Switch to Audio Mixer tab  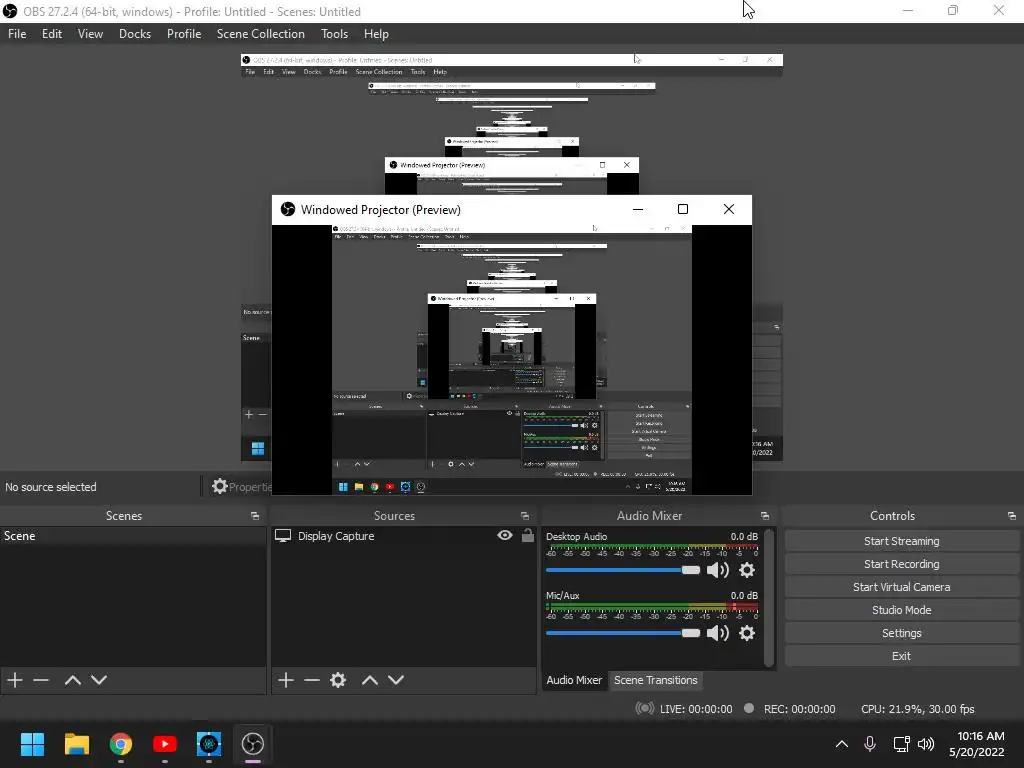[x=574, y=680]
